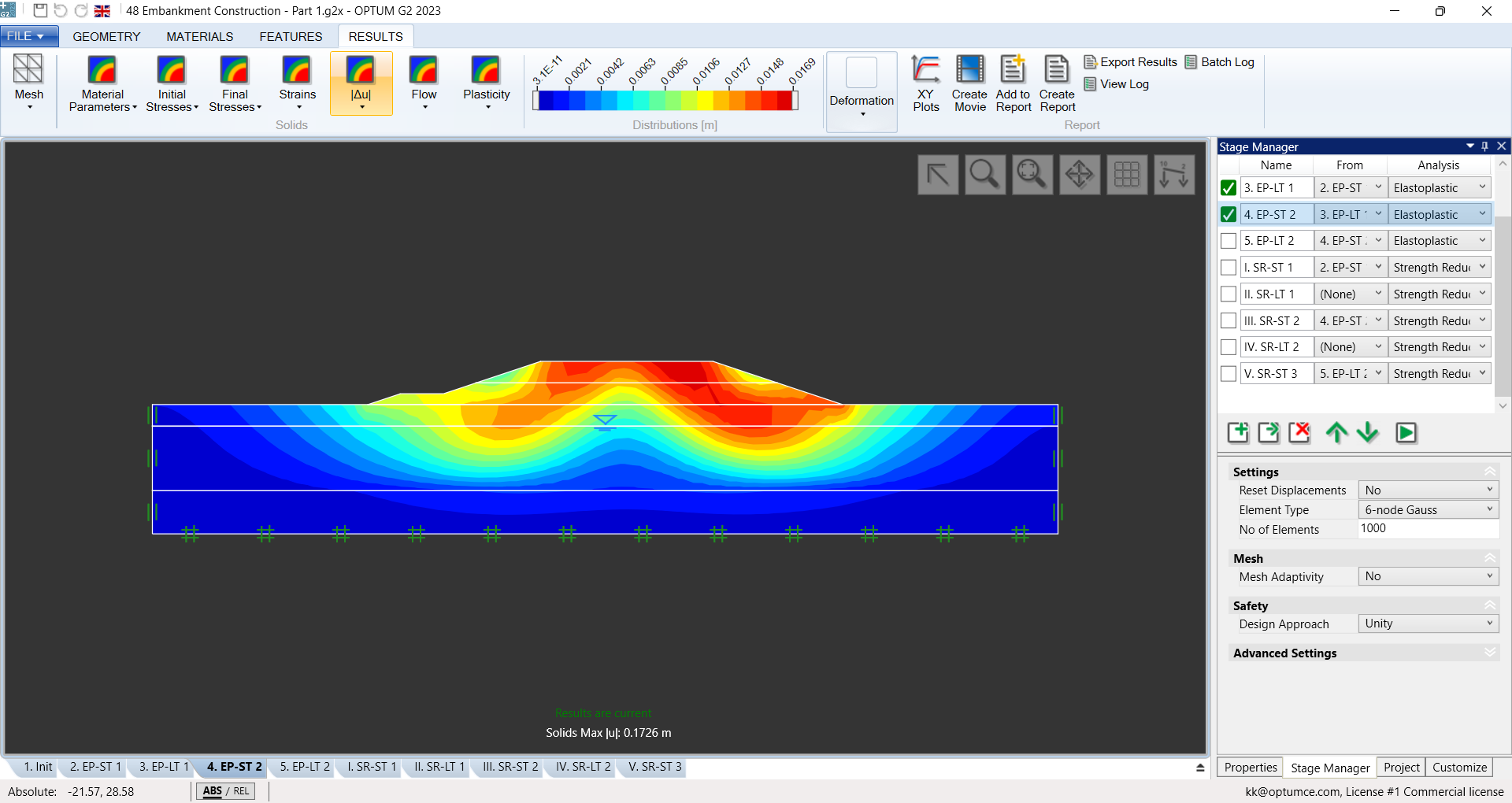Open From dropdown for 5. EP-LT 2
1512x803 pixels.
(1351, 241)
